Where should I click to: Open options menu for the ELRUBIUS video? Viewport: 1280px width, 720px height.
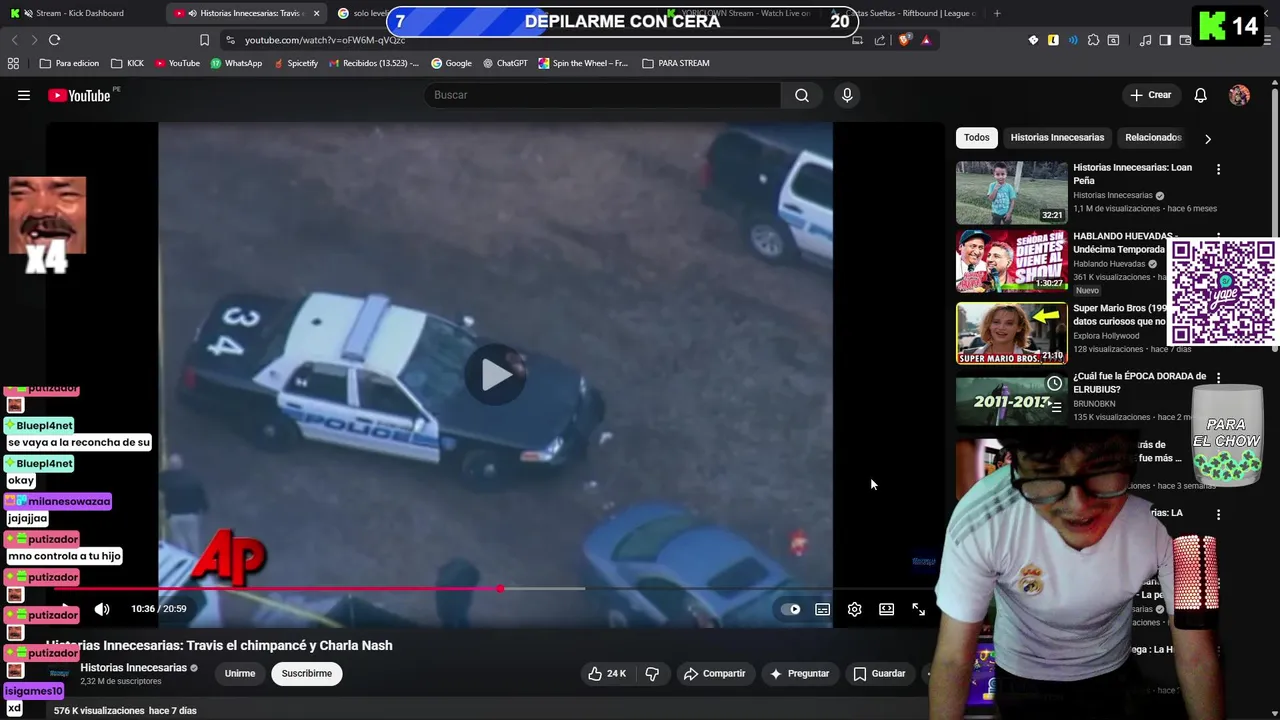[1218, 378]
